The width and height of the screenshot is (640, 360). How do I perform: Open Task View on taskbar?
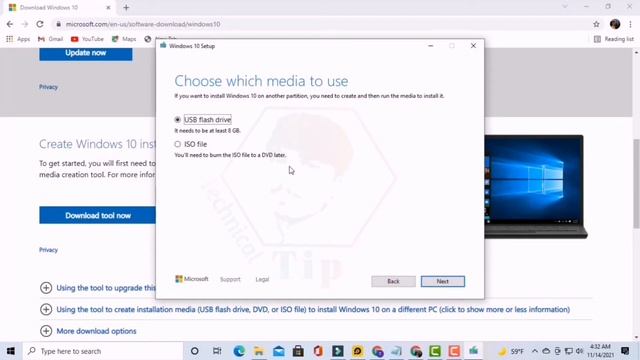217,351
